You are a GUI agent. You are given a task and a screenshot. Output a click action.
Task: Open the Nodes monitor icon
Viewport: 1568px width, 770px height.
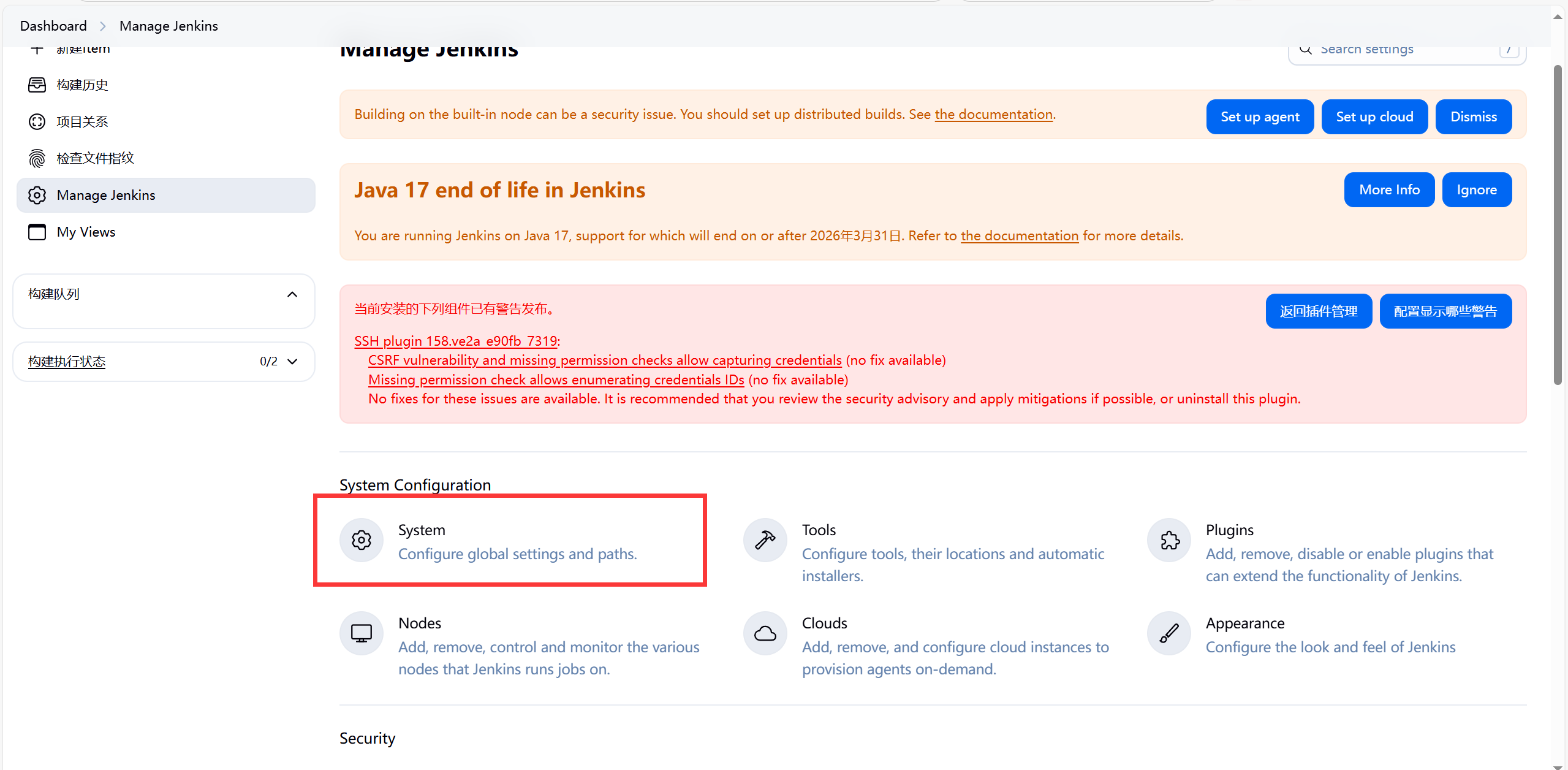click(362, 633)
